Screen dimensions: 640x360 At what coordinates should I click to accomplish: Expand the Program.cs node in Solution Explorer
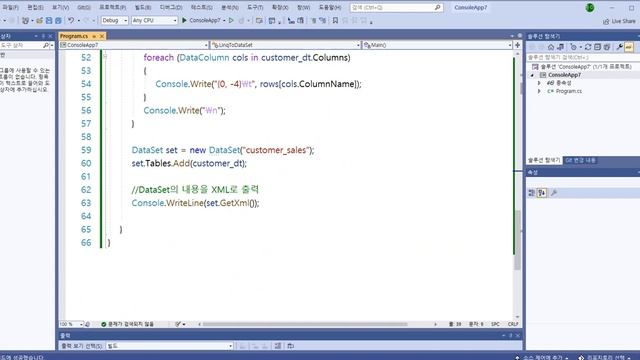pos(539,91)
